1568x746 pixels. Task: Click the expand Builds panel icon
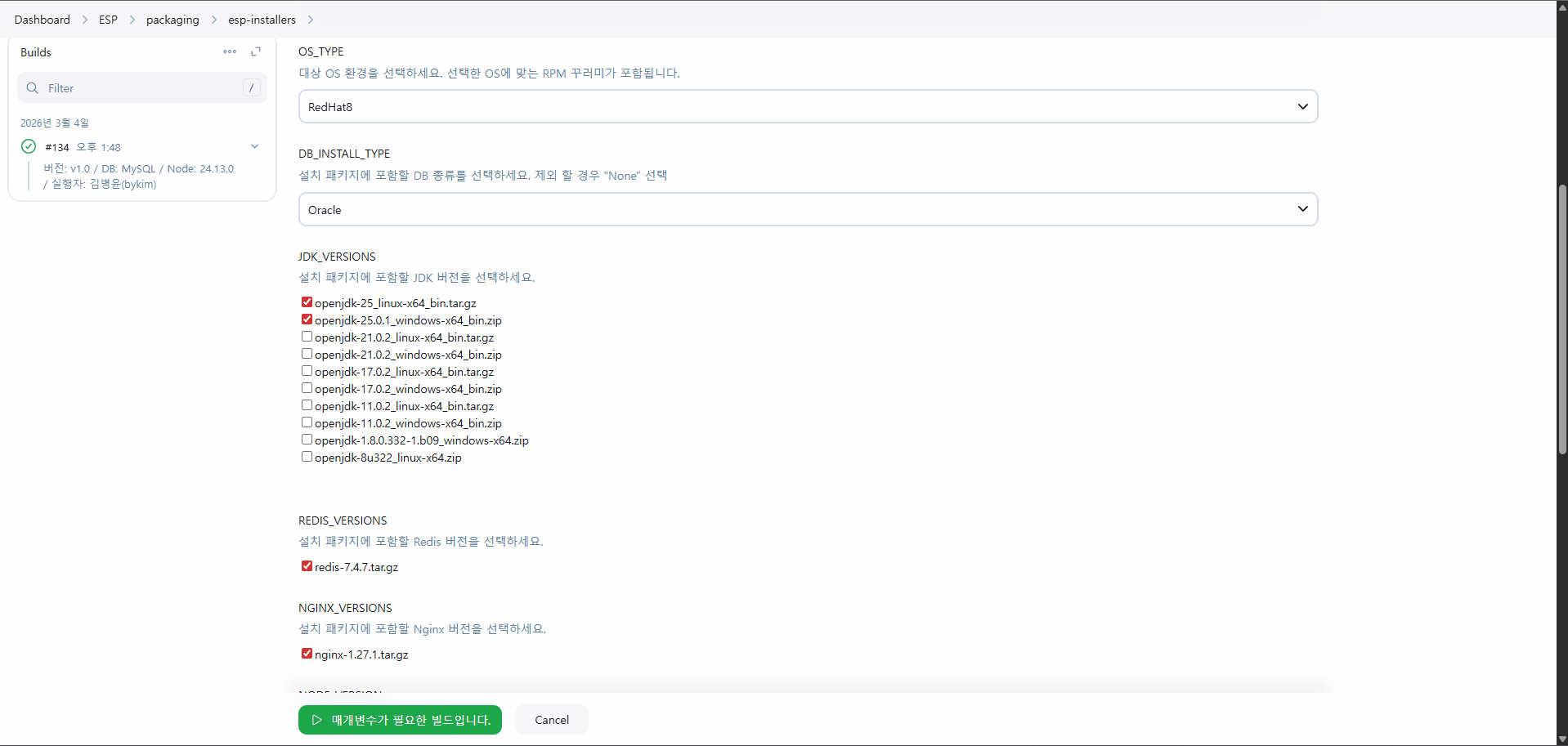coord(256,51)
